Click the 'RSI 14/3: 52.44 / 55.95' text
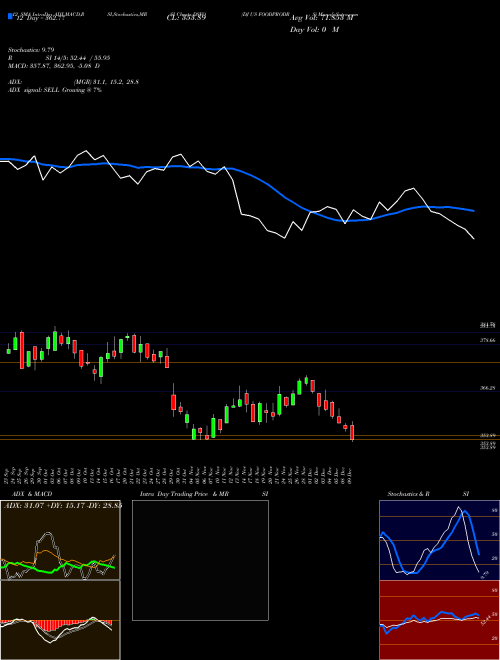The width and height of the screenshot is (500, 660). tap(59, 58)
